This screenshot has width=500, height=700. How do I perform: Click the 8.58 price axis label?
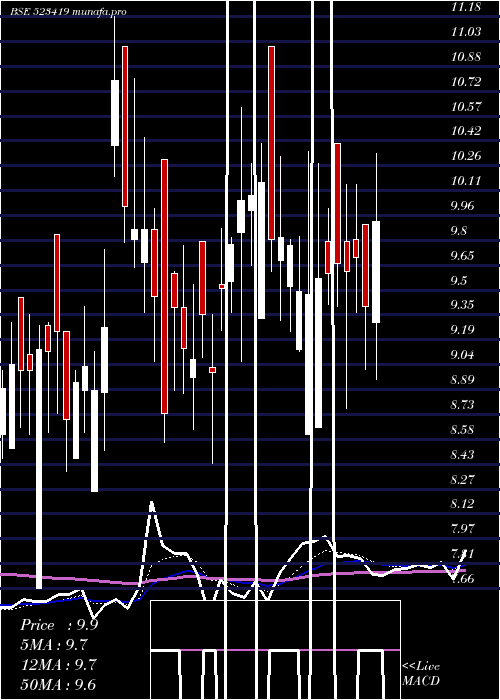tap(463, 429)
